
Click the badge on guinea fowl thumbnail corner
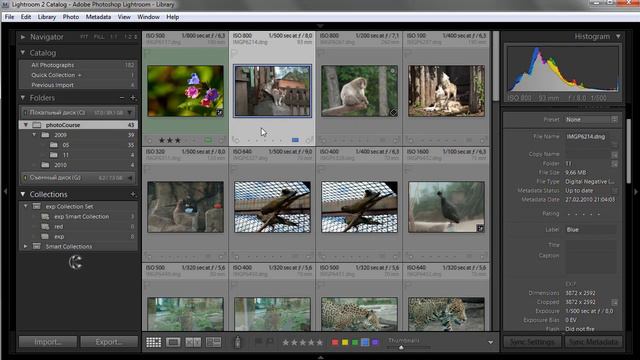[x=480, y=229]
